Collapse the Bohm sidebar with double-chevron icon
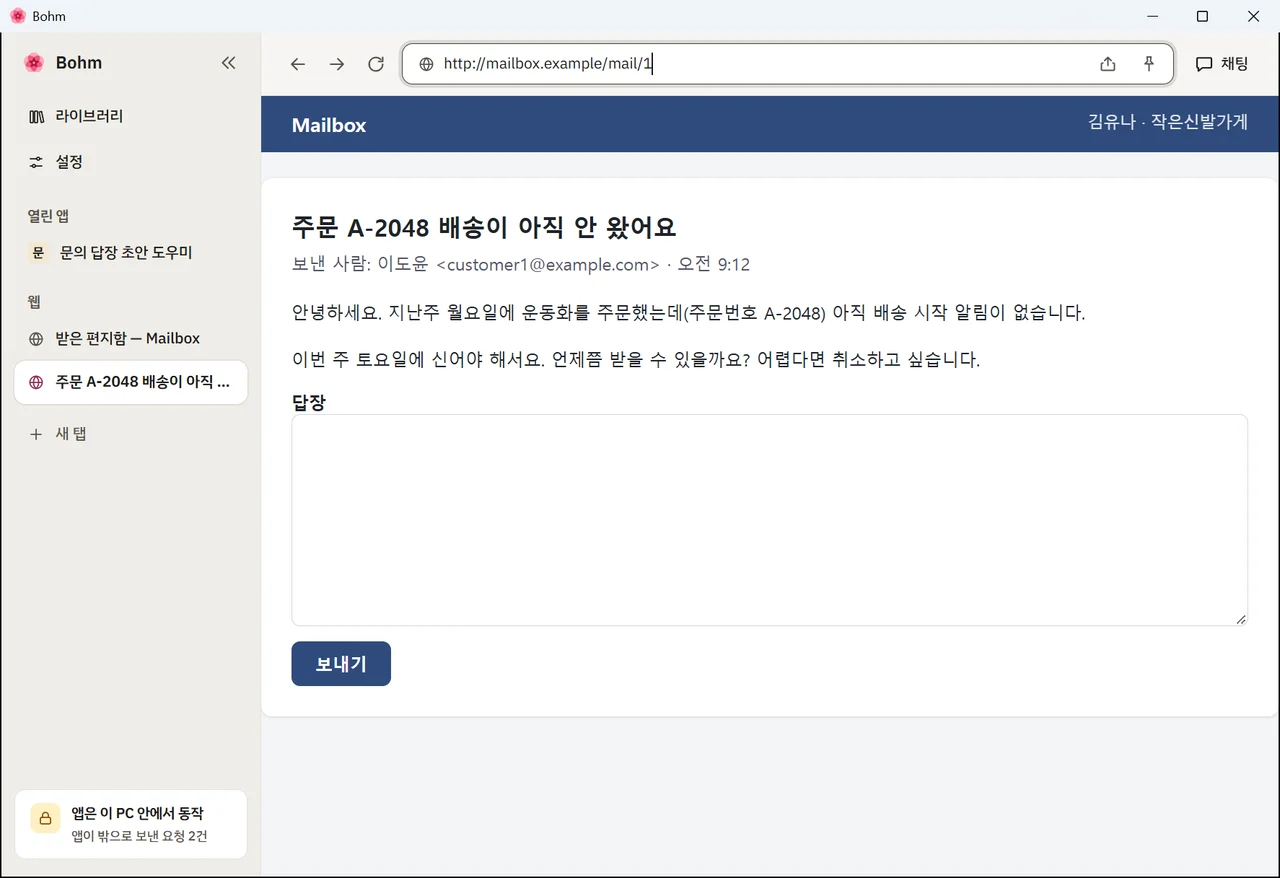This screenshot has width=1280, height=878. pos(228,63)
